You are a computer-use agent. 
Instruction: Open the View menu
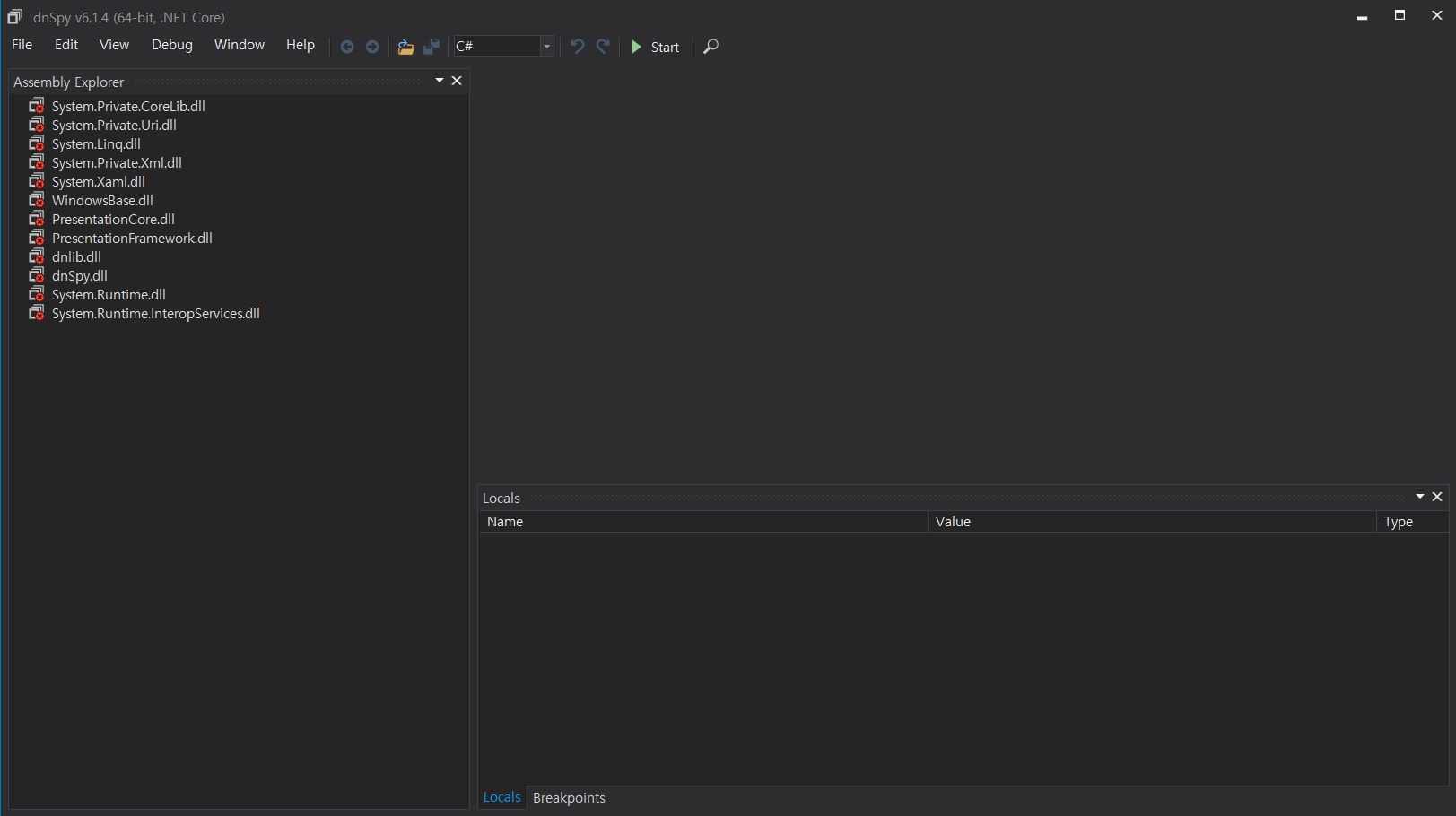pyautogui.click(x=114, y=45)
